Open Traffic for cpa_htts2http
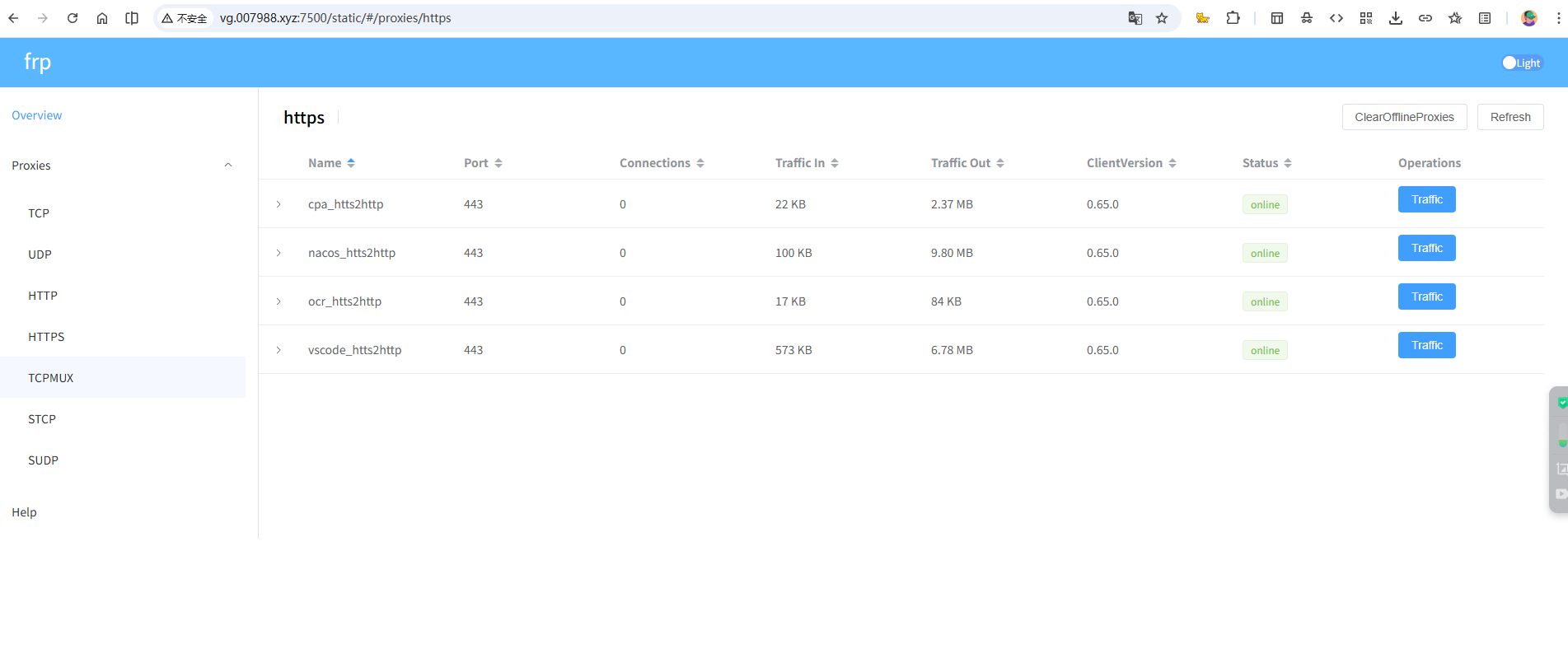 click(x=1426, y=199)
